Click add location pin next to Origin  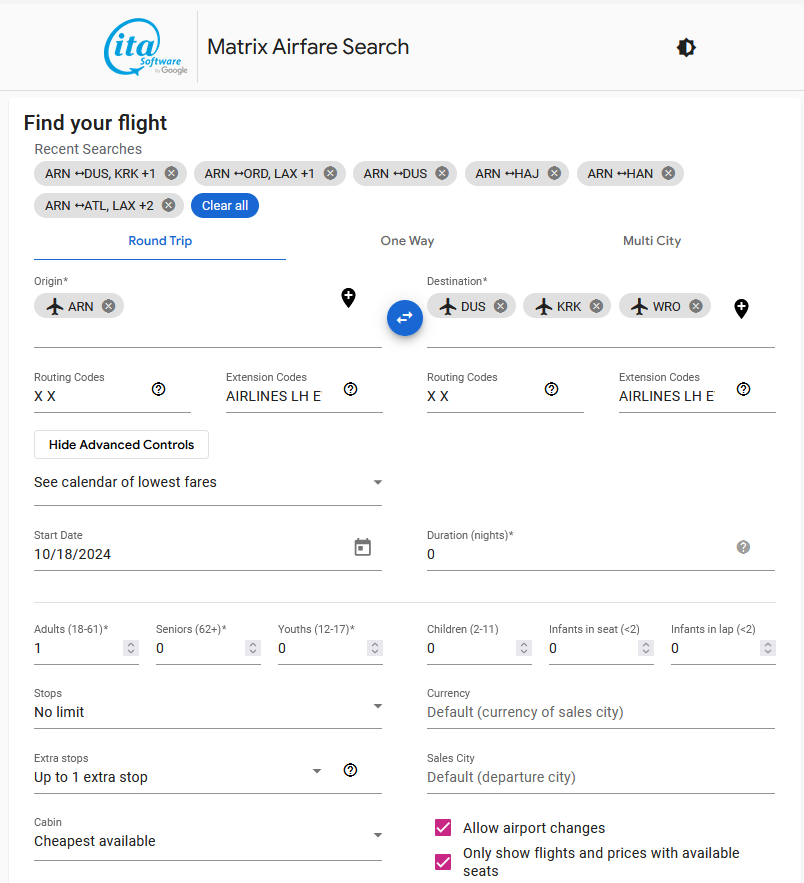coord(348,297)
